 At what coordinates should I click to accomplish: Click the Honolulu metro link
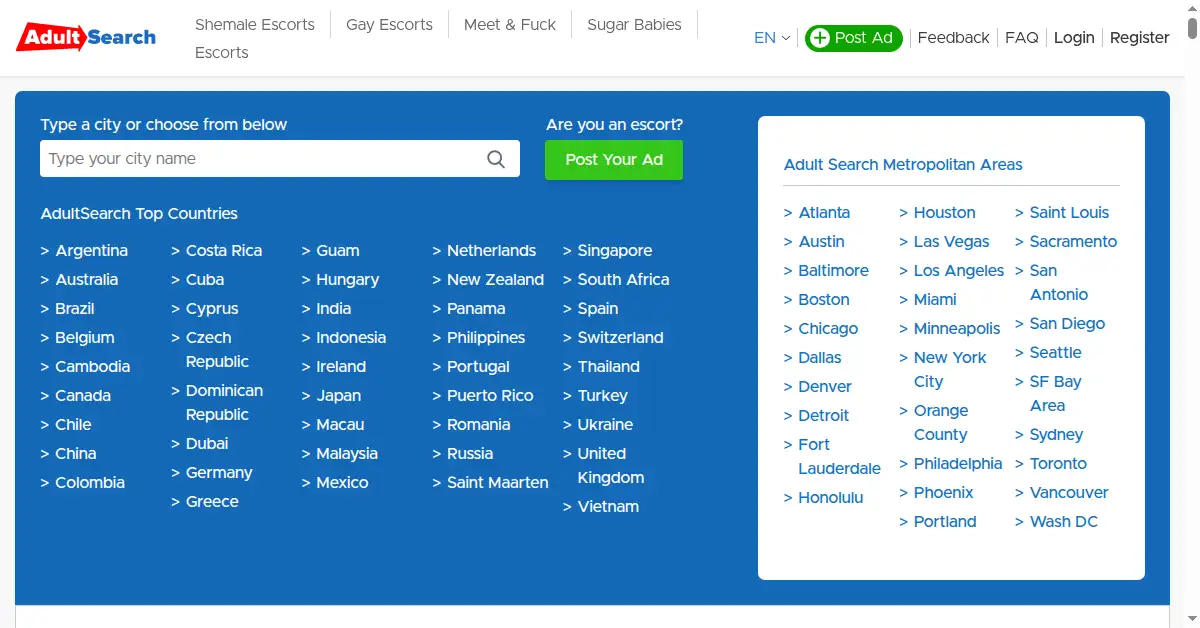[x=830, y=498]
